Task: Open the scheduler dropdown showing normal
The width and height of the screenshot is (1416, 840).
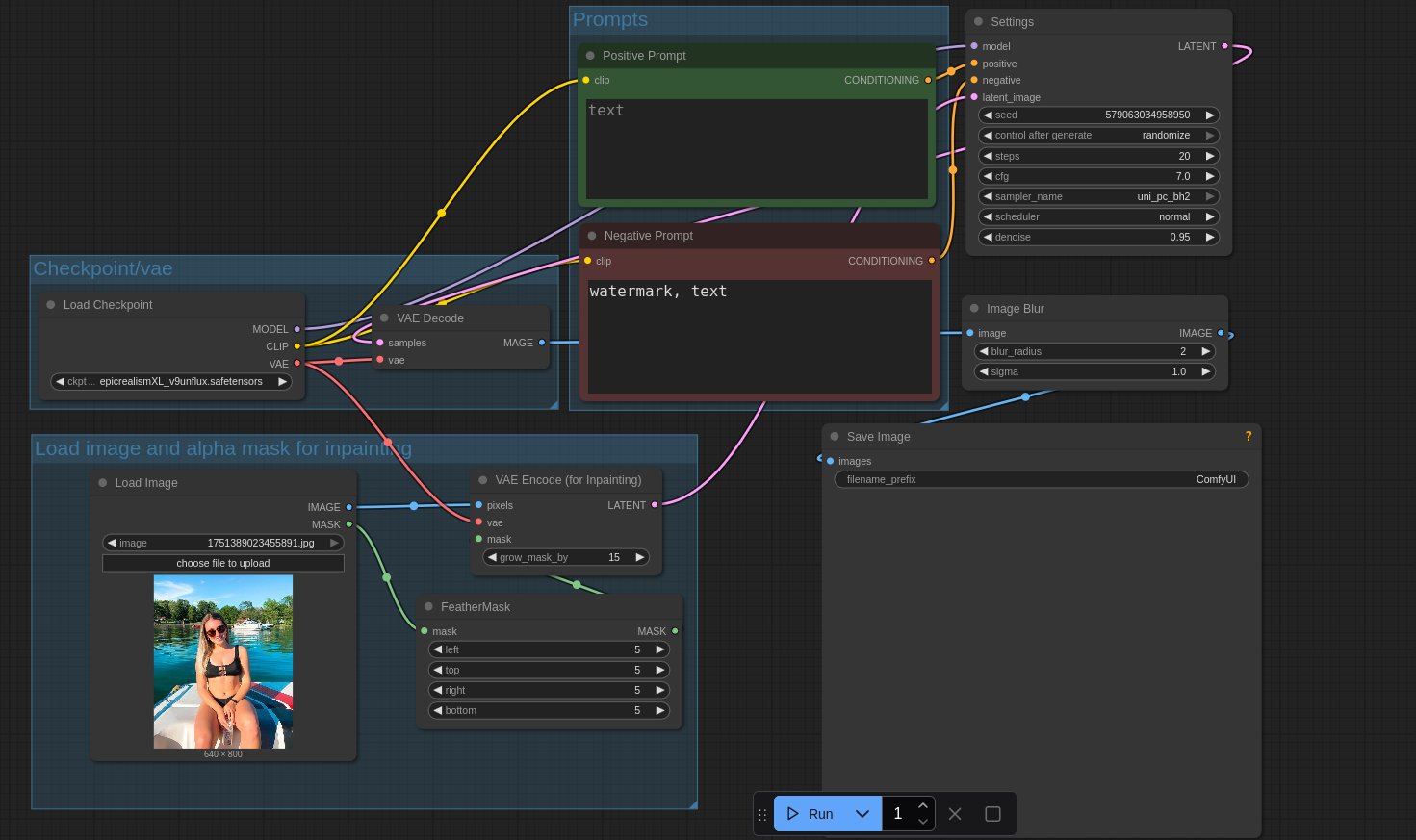Action: pos(1099,216)
